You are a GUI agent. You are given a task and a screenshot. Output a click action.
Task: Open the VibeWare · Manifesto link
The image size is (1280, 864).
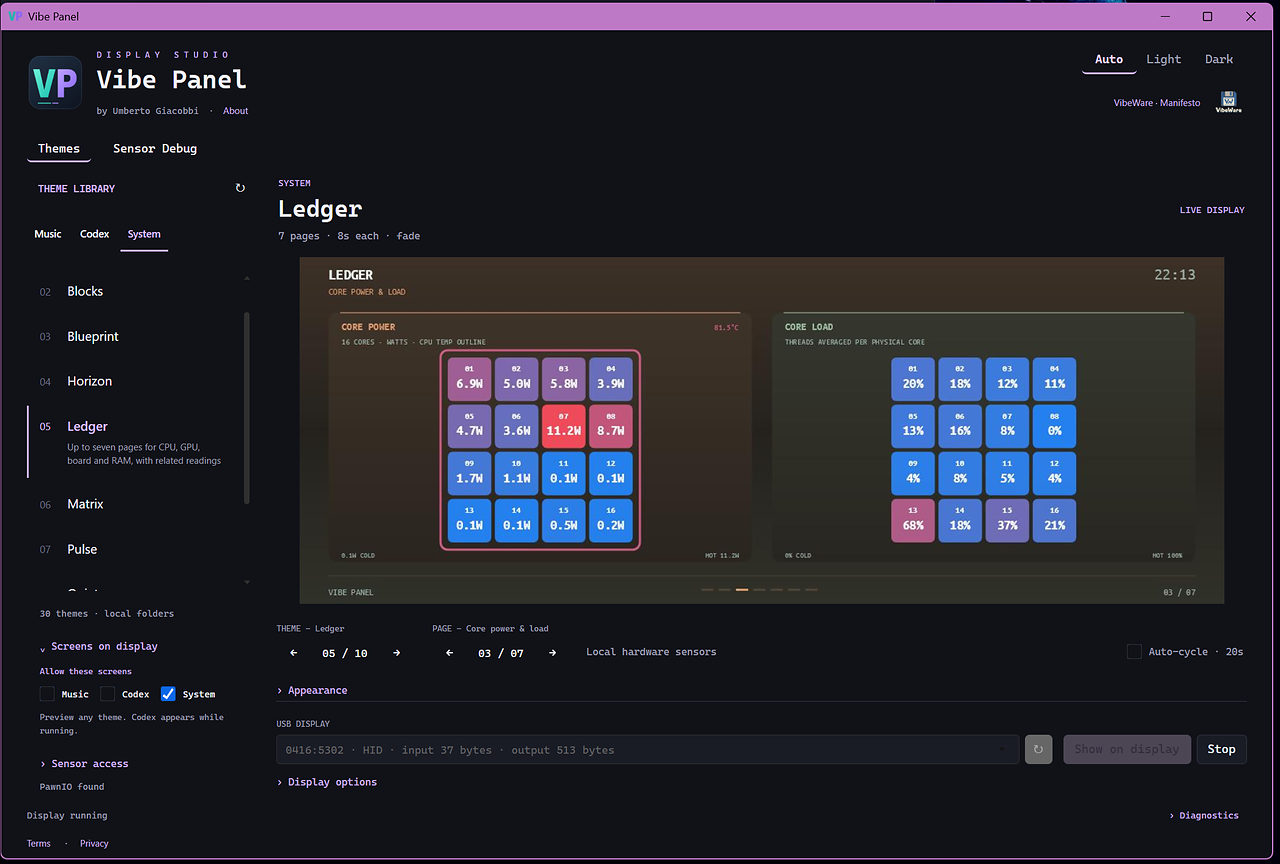pyautogui.click(x=1157, y=103)
